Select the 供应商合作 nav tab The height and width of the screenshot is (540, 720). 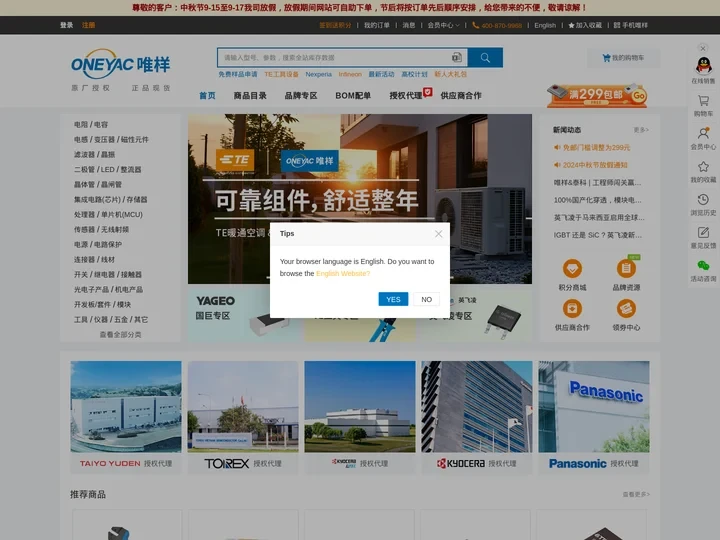point(461,96)
